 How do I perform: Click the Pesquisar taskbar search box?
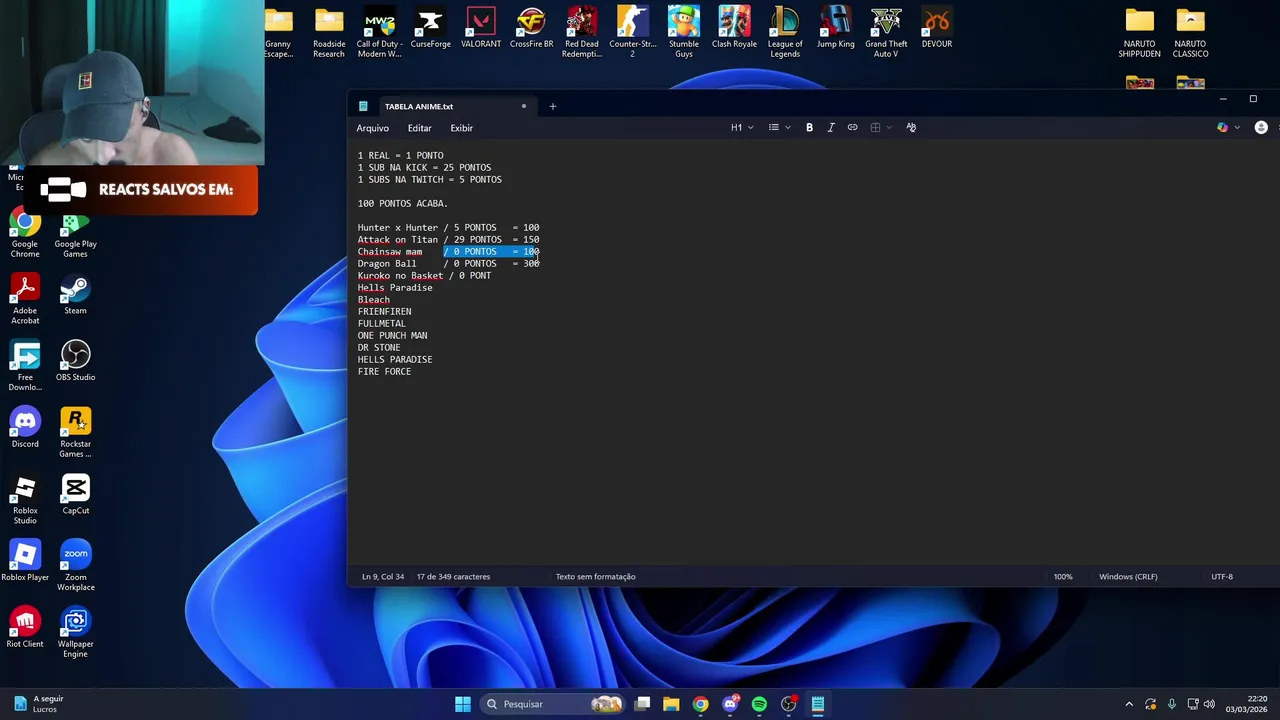(x=551, y=704)
